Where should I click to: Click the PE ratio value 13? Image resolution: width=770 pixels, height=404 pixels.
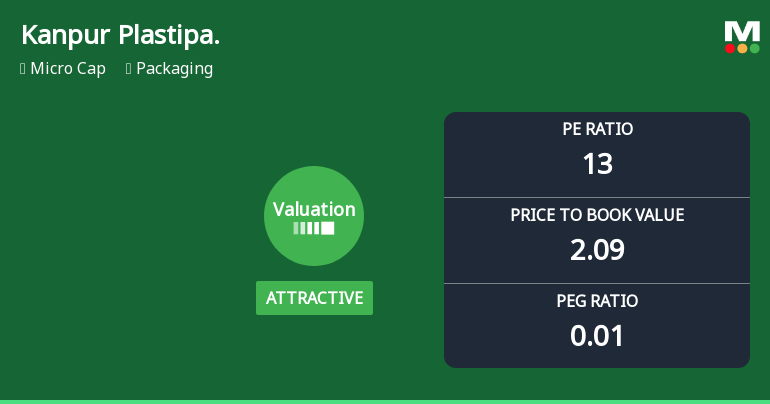pyautogui.click(x=597, y=163)
